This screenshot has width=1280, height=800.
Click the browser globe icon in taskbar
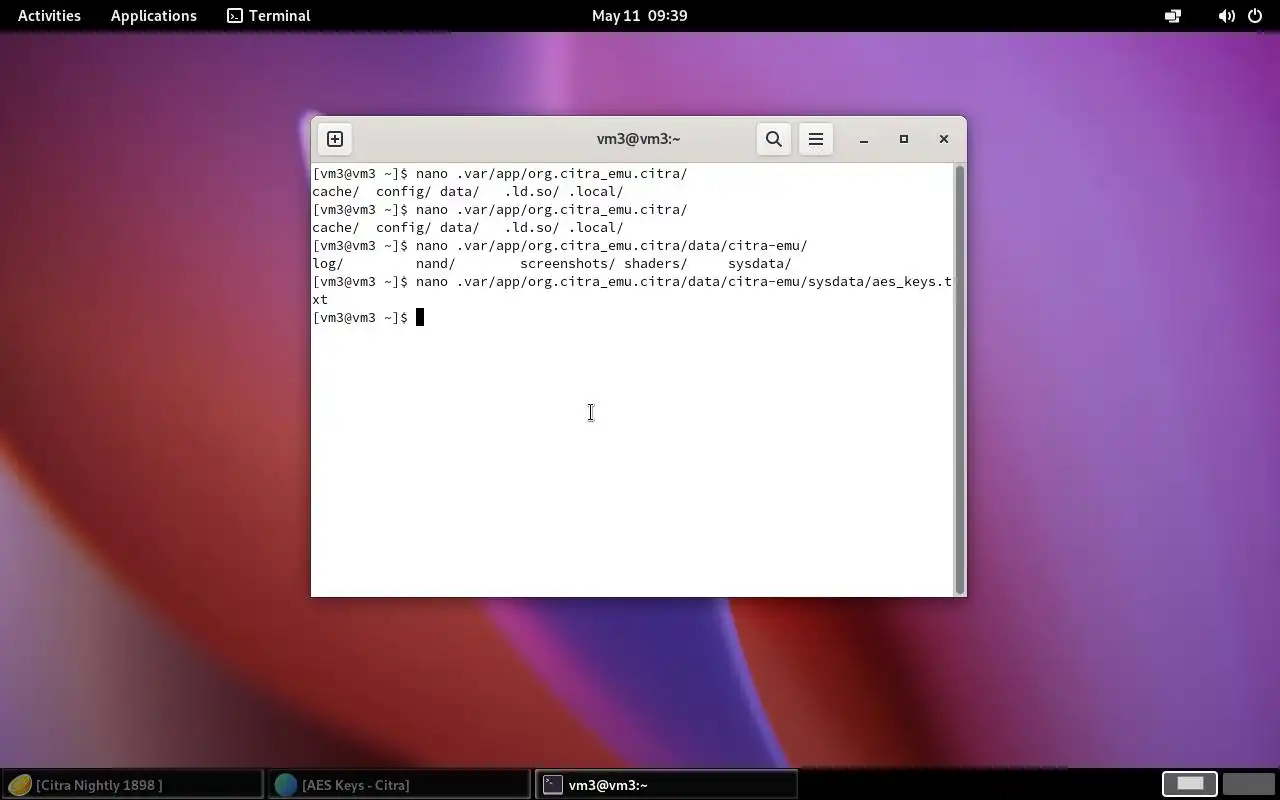click(286, 785)
